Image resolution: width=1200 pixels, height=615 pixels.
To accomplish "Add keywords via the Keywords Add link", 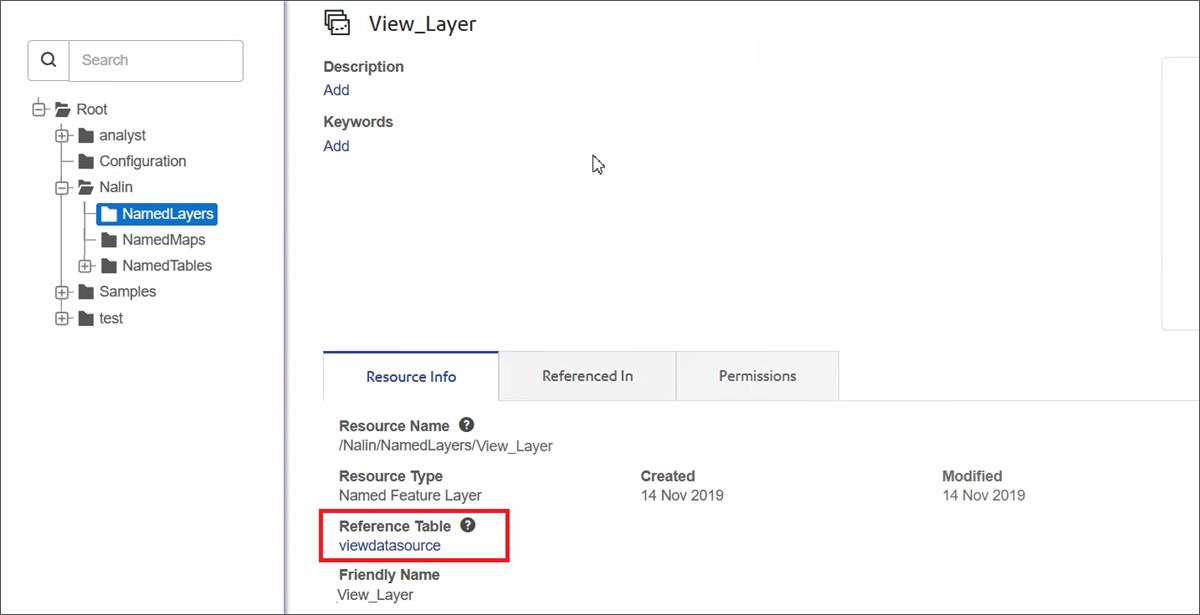I will (x=336, y=145).
